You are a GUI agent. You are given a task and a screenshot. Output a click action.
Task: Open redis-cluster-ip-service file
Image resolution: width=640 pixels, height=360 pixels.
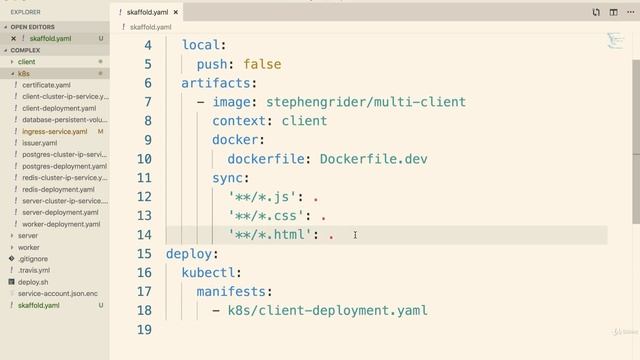coord(65,178)
